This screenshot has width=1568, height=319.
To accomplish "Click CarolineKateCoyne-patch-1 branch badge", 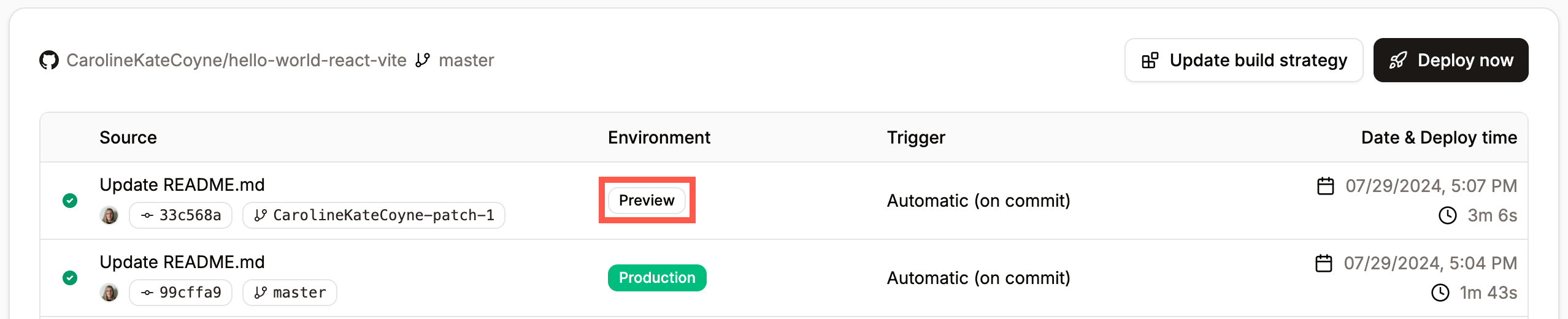I will point(374,215).
